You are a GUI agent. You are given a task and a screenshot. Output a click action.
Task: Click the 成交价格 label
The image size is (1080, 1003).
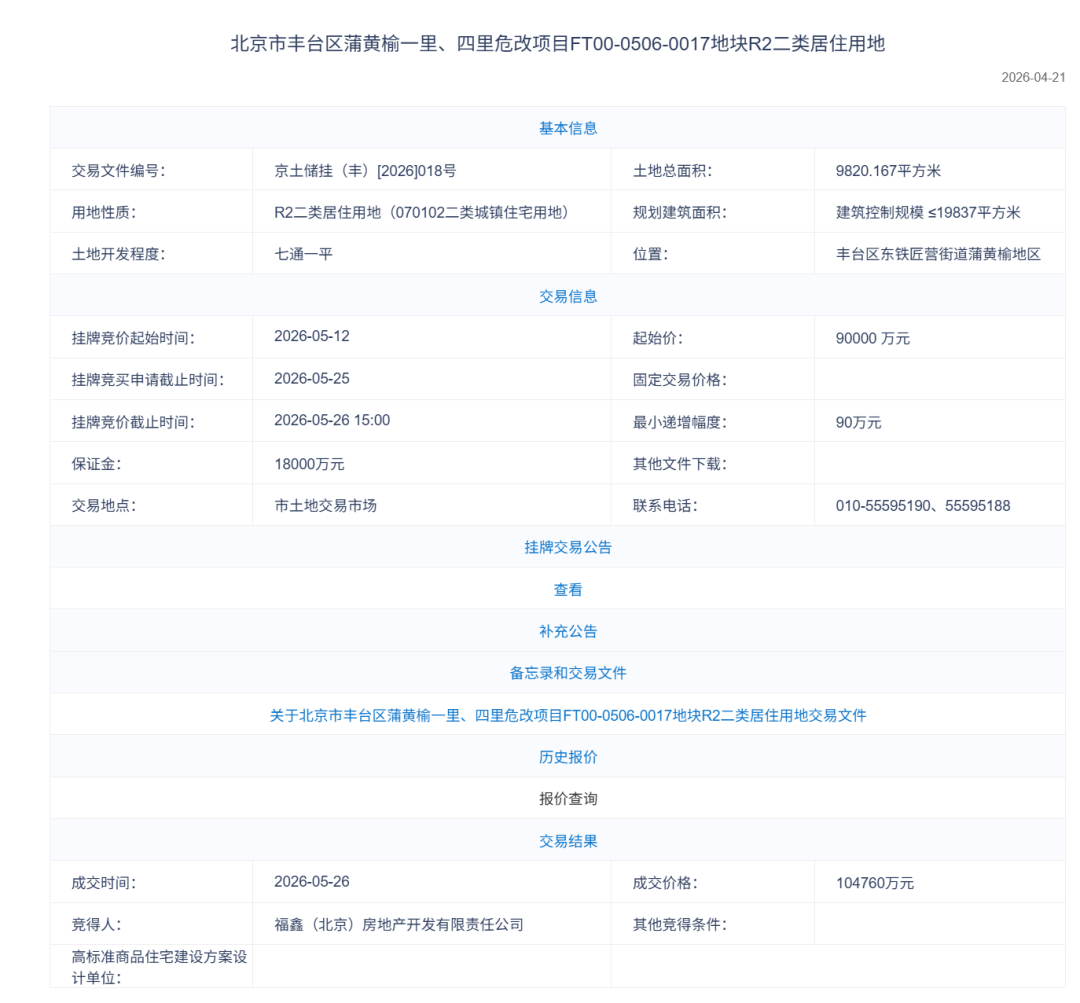(665, 883)
